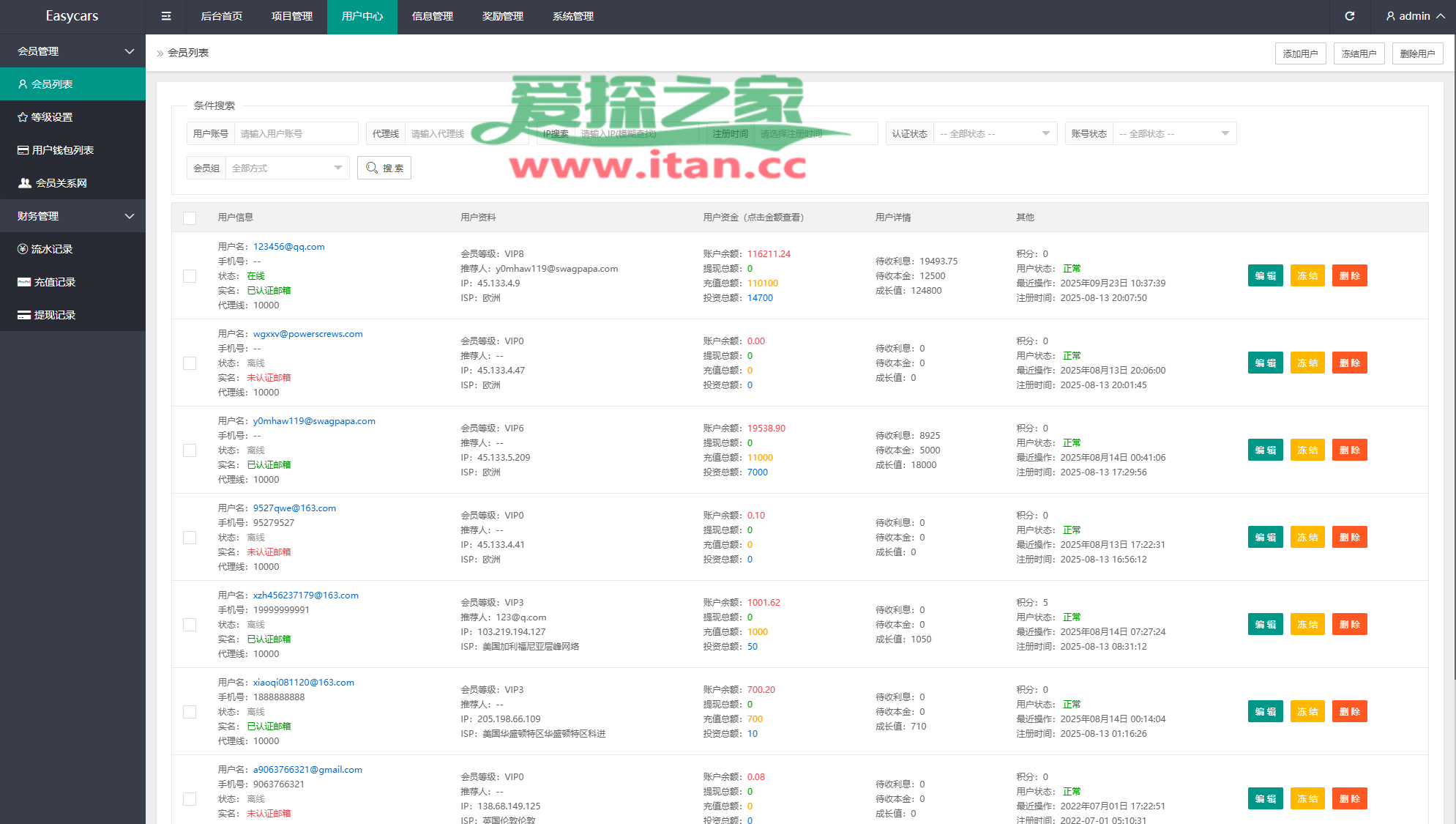Open 提现记录 sidebar icon item
1456x824 pixels.
(54, 315)
